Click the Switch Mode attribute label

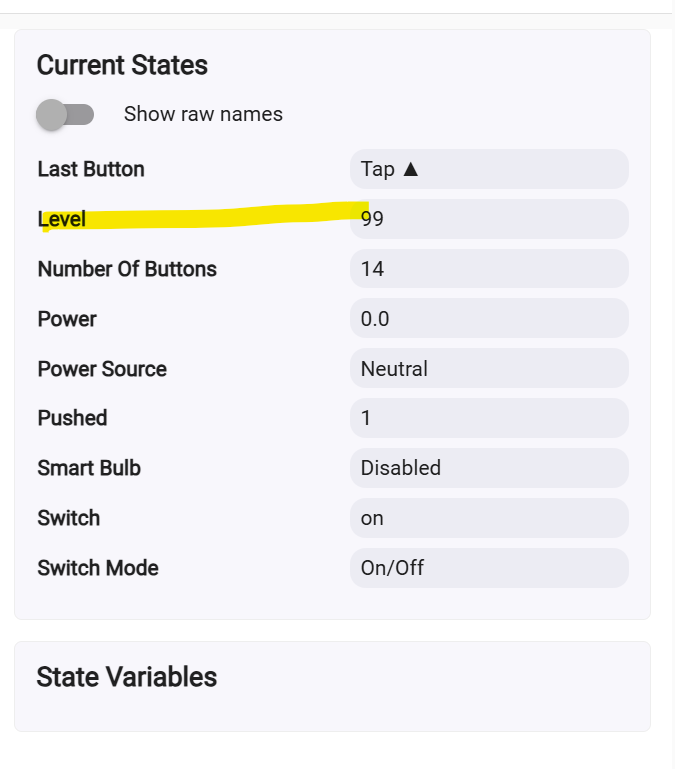(98, 568)
